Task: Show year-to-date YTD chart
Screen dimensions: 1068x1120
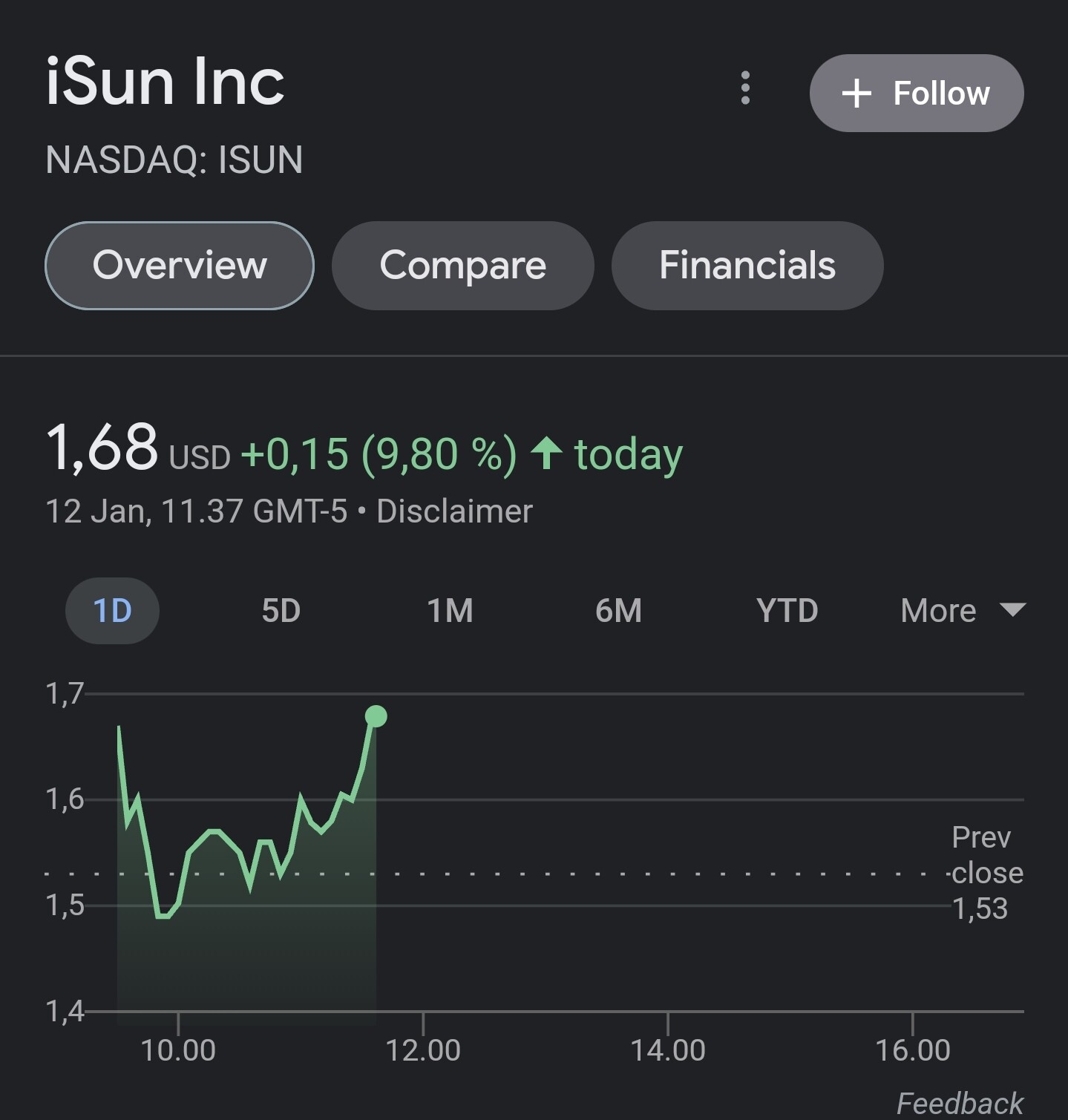Action: coord(787,611)
